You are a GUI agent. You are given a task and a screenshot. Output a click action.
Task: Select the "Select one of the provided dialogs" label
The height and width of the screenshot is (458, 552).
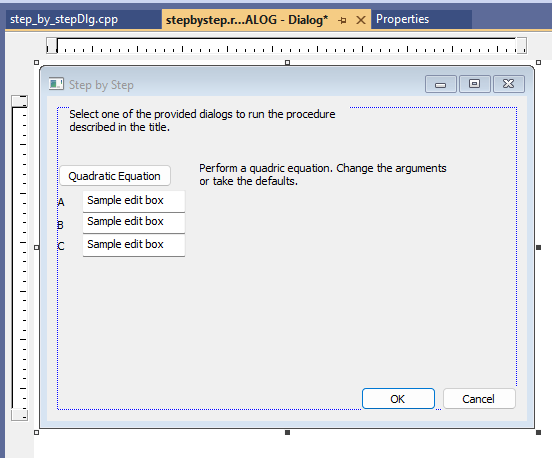pos(202,120)
